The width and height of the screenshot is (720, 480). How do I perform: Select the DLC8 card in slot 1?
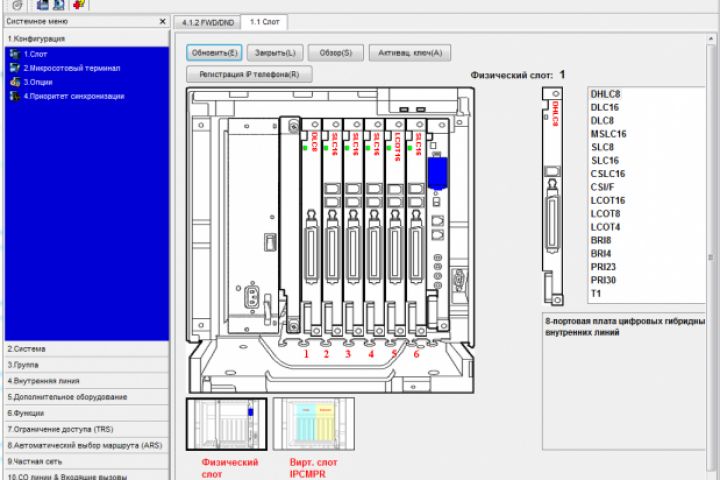(312, 227)
